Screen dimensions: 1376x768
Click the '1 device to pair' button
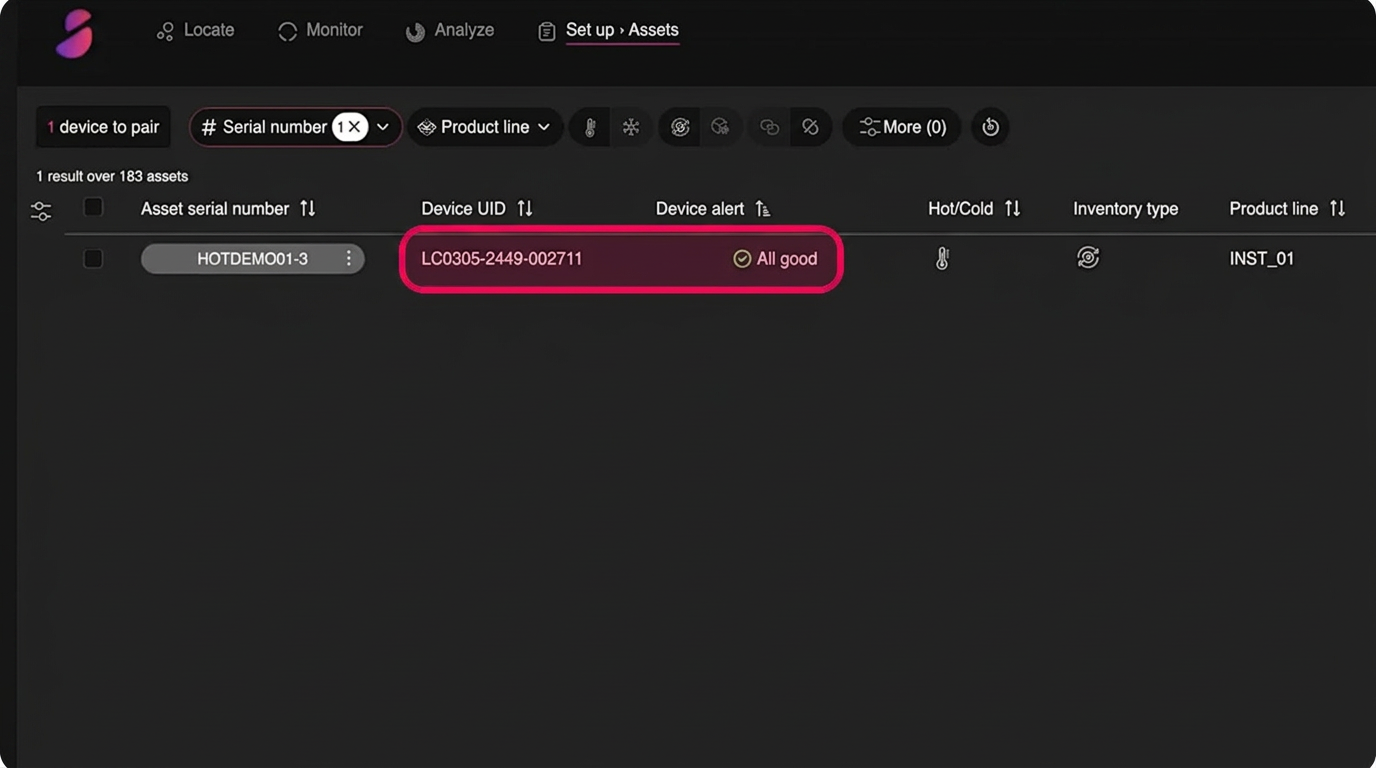pyautogui.click(x=103, y=127)
